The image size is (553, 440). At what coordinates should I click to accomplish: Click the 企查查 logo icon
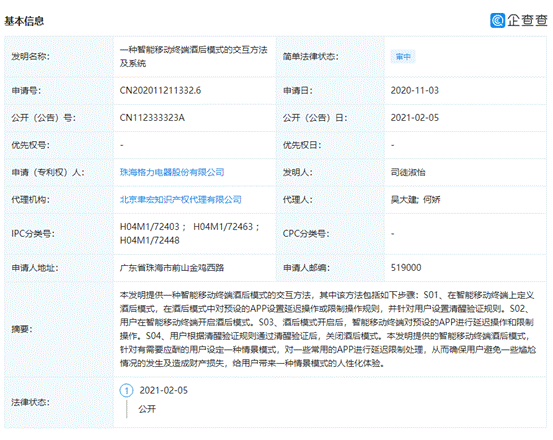click(498, 20)
